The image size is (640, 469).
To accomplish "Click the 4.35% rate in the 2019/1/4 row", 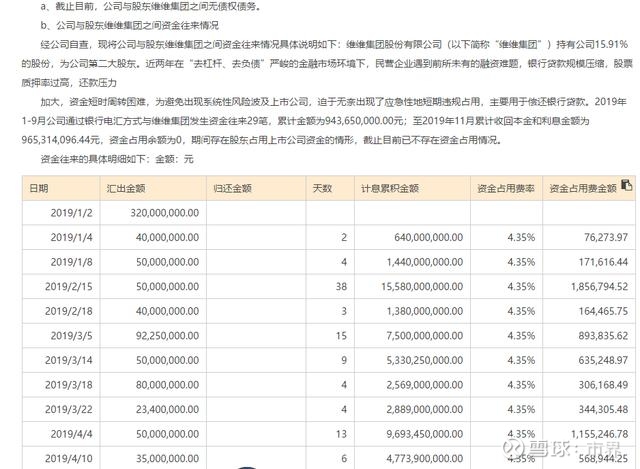I will coord(521,237).
